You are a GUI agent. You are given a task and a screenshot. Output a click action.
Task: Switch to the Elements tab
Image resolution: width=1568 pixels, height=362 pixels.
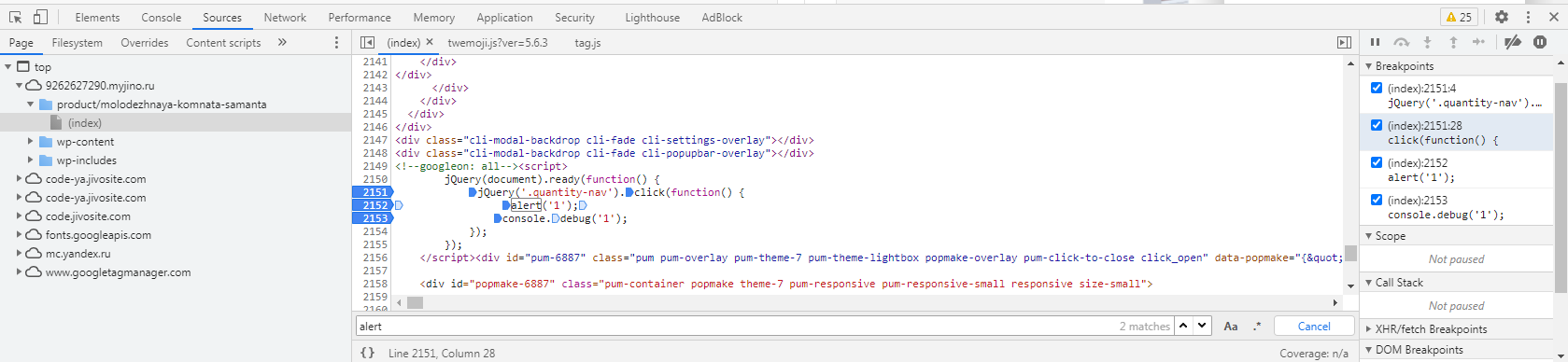click(x=97, y=17)
